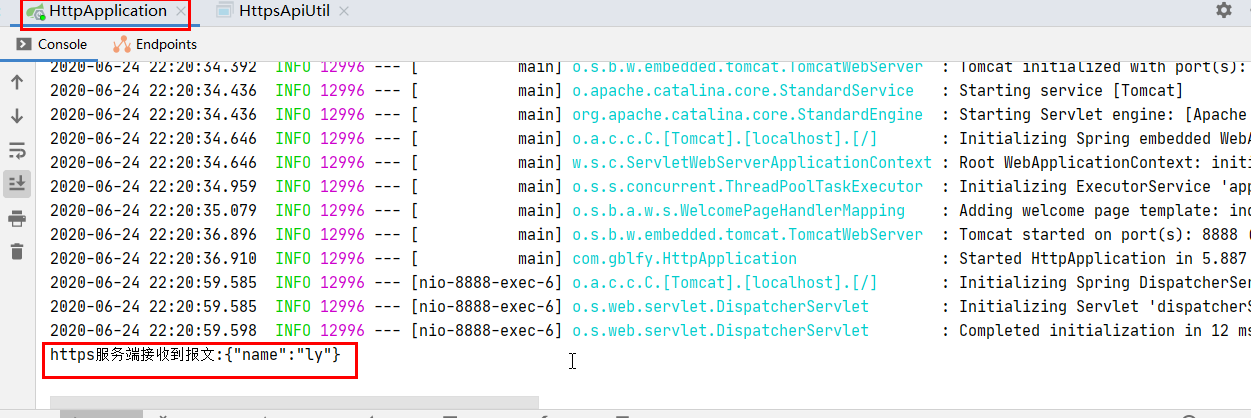1251x418 pixels.
Task: Open run window settings gear
Action: point(1224,10)
